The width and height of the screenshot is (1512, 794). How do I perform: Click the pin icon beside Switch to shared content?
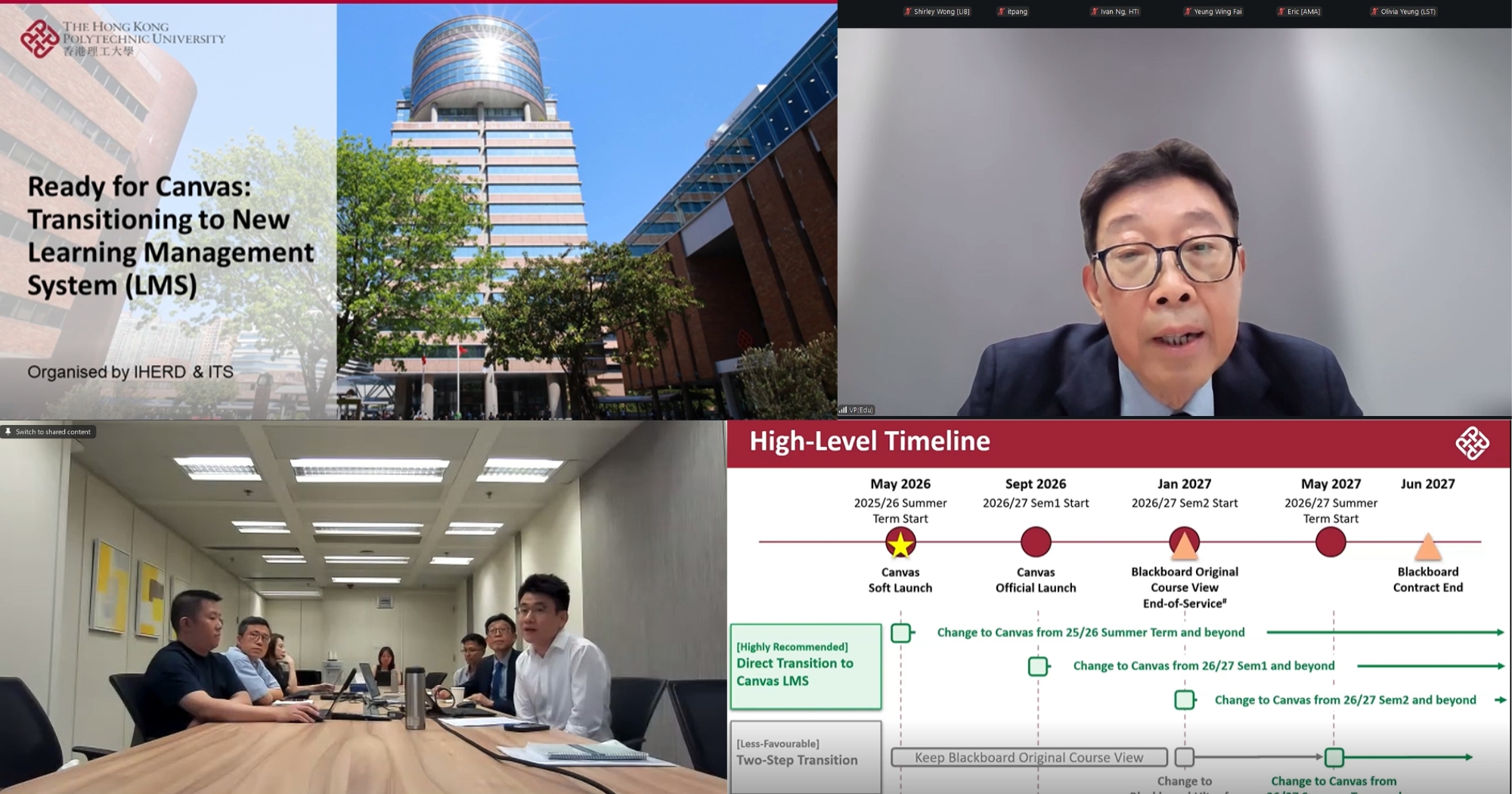[8, 432]
